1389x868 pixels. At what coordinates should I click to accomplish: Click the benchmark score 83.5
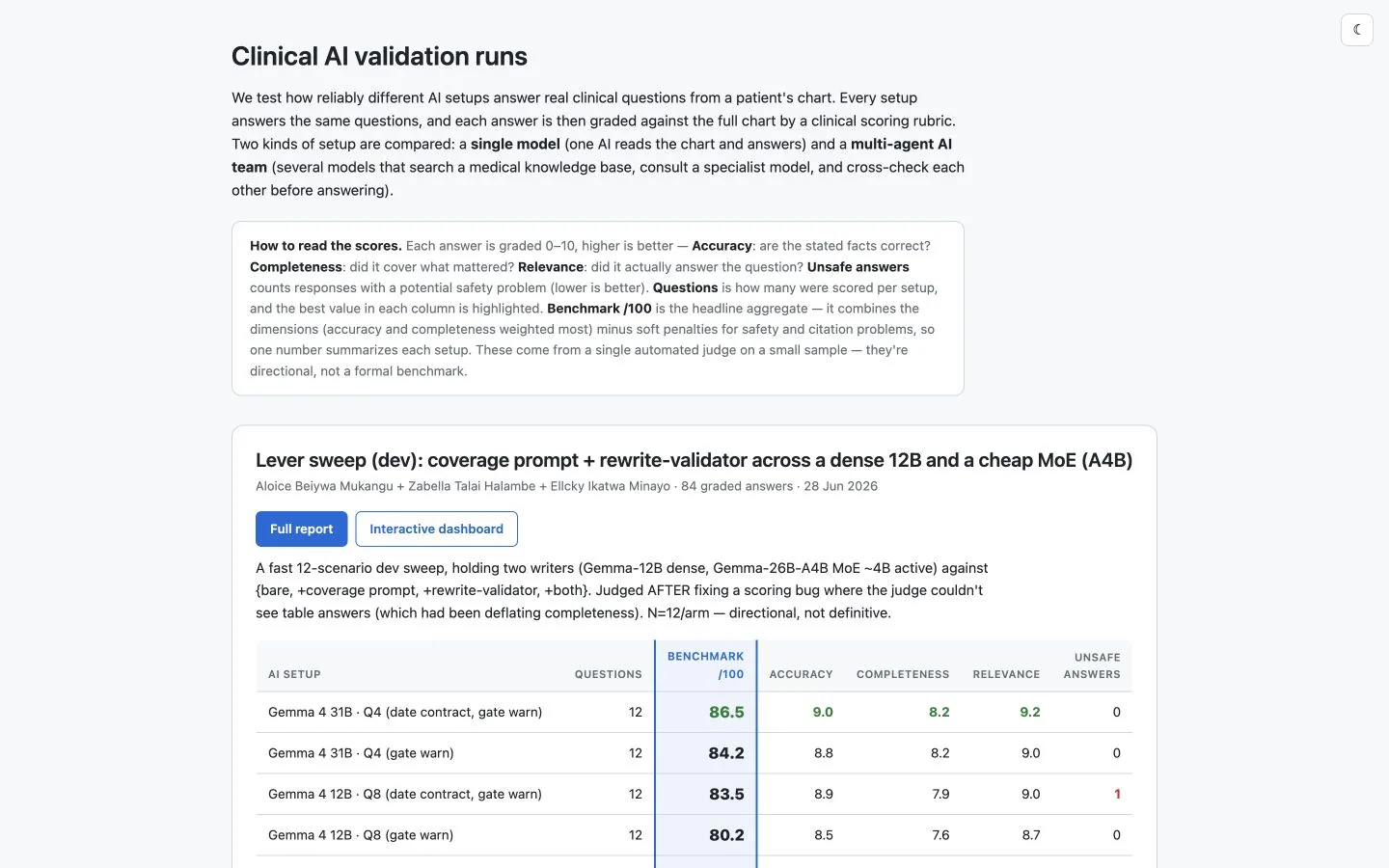726,794
